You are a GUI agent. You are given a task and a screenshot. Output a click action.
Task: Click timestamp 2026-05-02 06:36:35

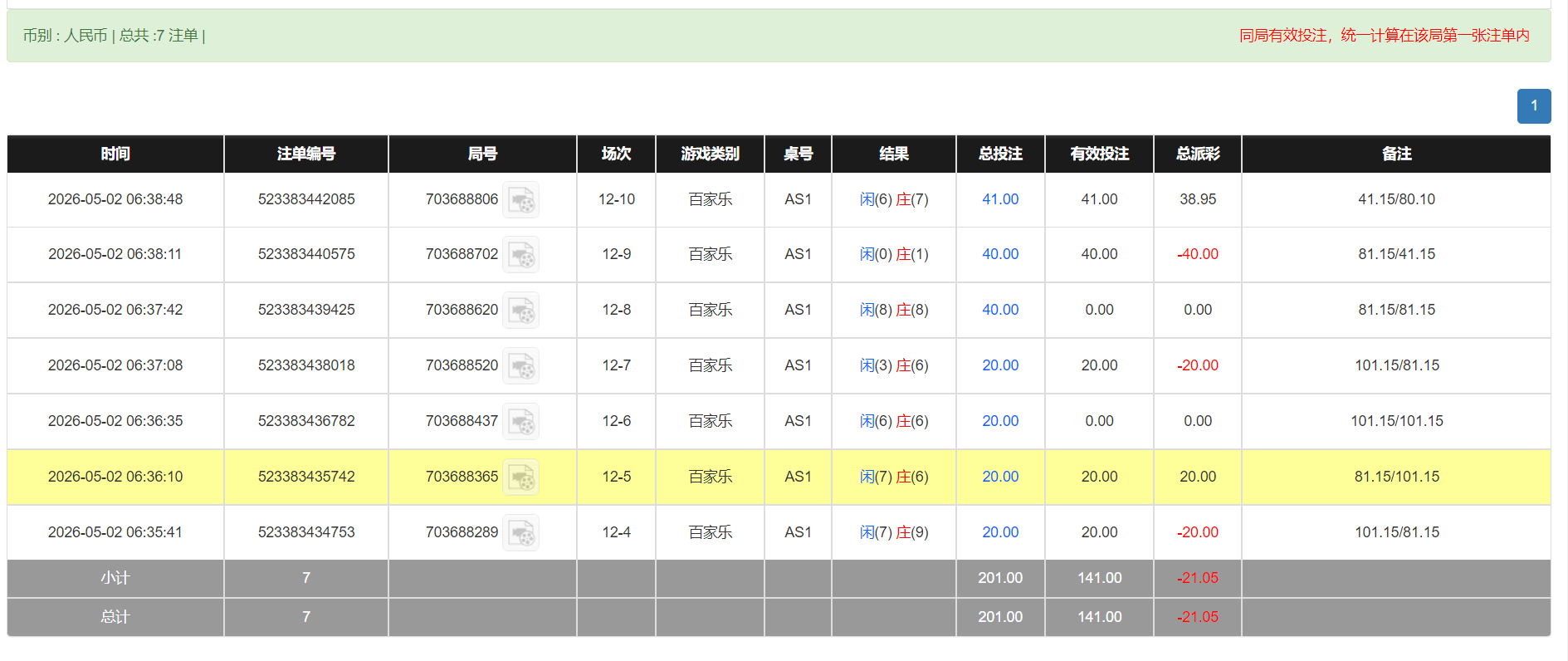[115, 421]
